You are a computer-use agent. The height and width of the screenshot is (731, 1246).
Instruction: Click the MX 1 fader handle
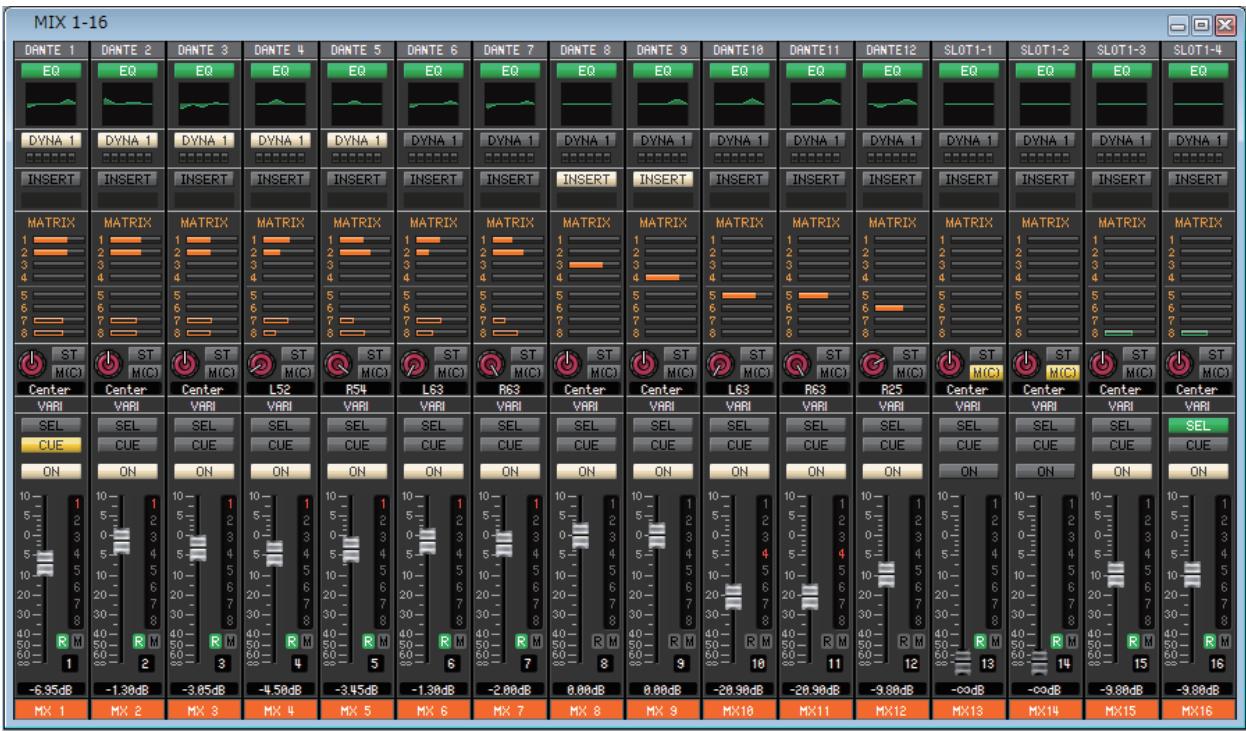click(44, 562)
